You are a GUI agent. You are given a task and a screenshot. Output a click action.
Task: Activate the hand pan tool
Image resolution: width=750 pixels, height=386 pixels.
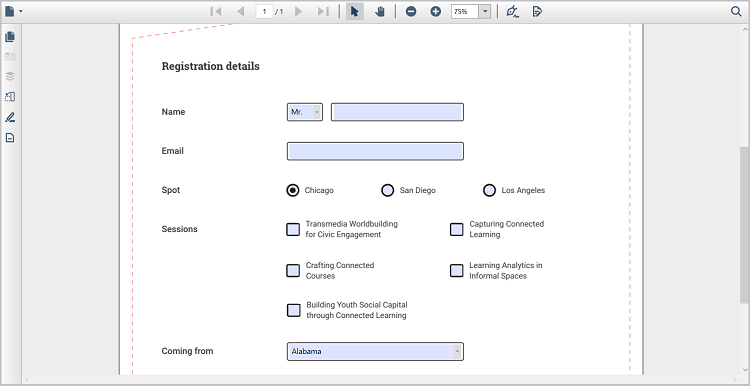tap(380, 11)
